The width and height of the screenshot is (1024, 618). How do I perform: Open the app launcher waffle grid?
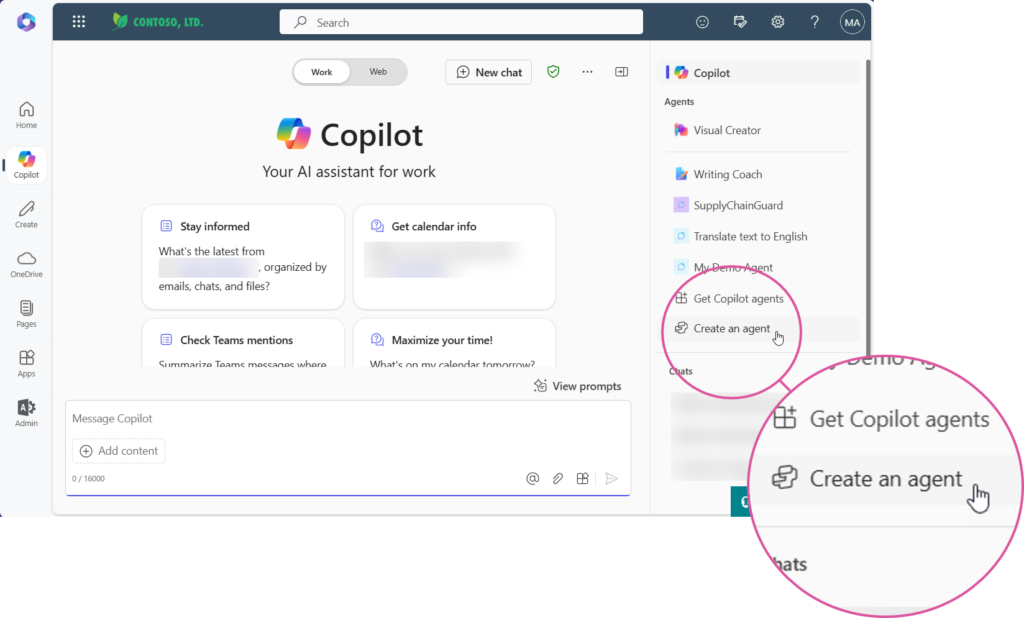click(x=79, y=22)
